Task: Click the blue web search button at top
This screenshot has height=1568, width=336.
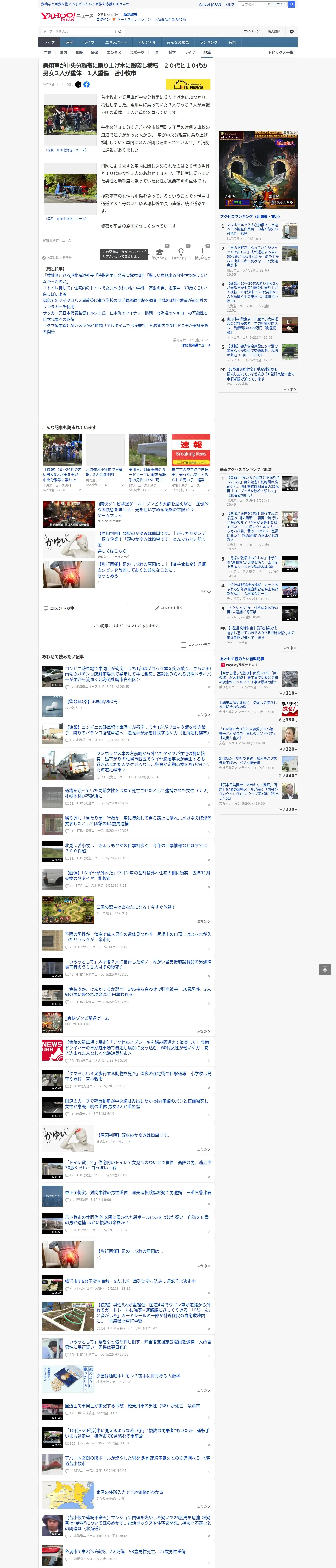Action: 292,4
